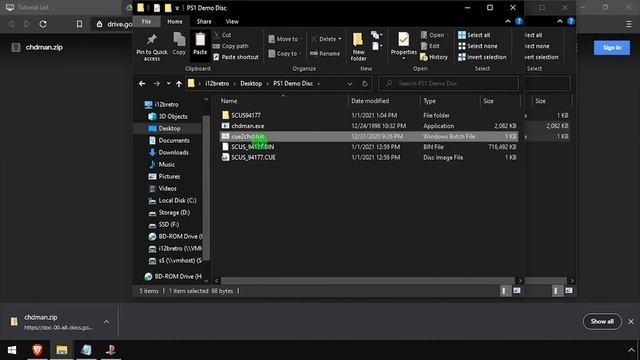
Task: Open the Windows Start menu
Action: tap(12, 350)
